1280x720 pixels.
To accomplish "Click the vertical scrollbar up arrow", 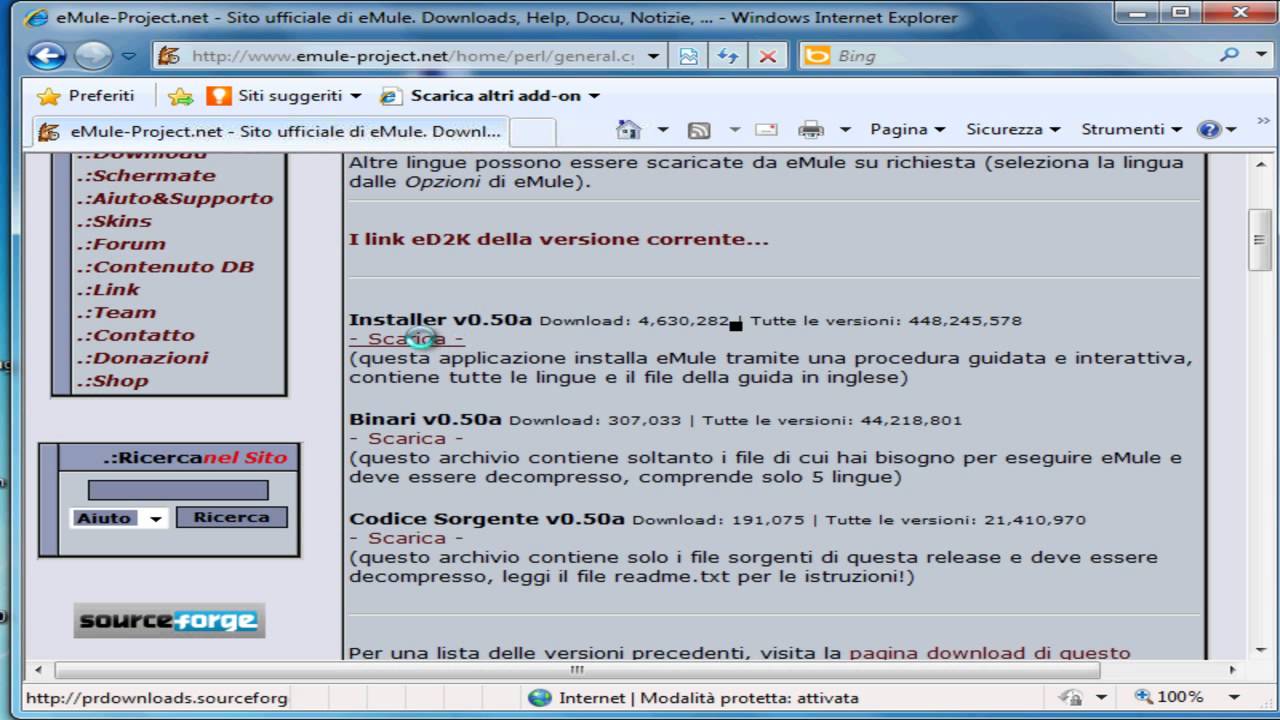I will pos(1260,163).
